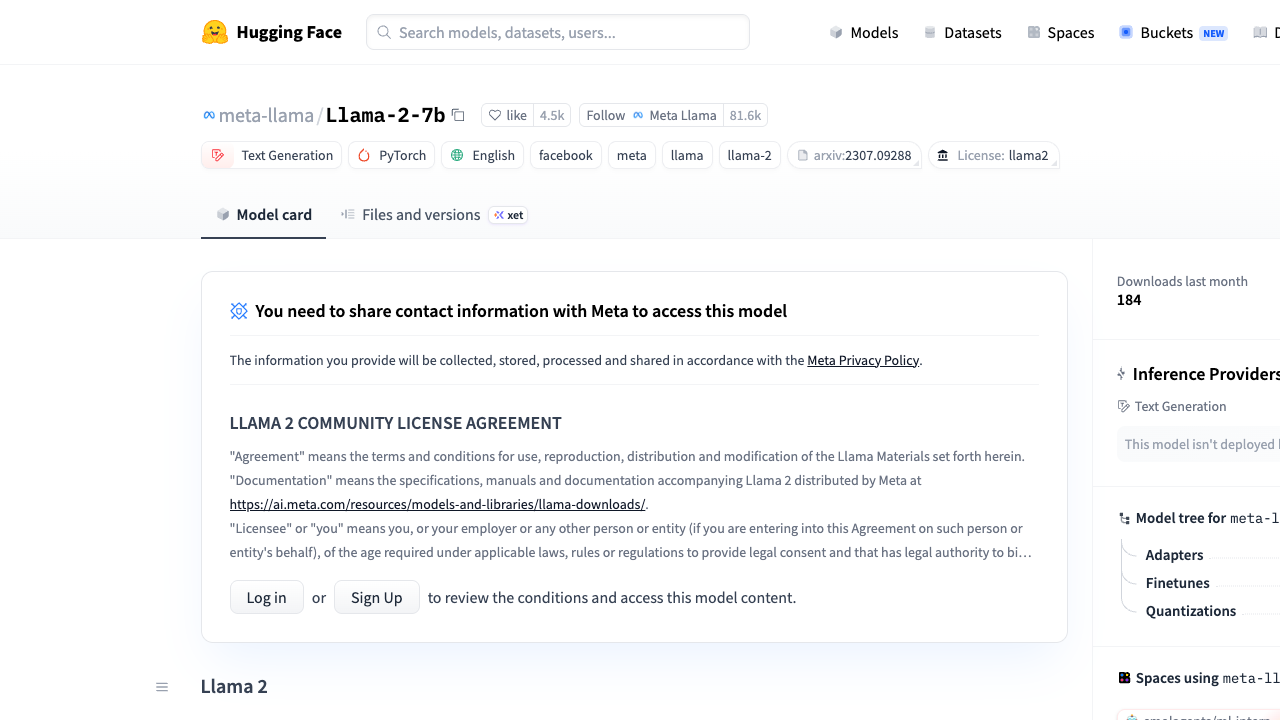Open Quantizations in the model tree
Viewport: 1280px width, 720px height.
point(1191,611)
